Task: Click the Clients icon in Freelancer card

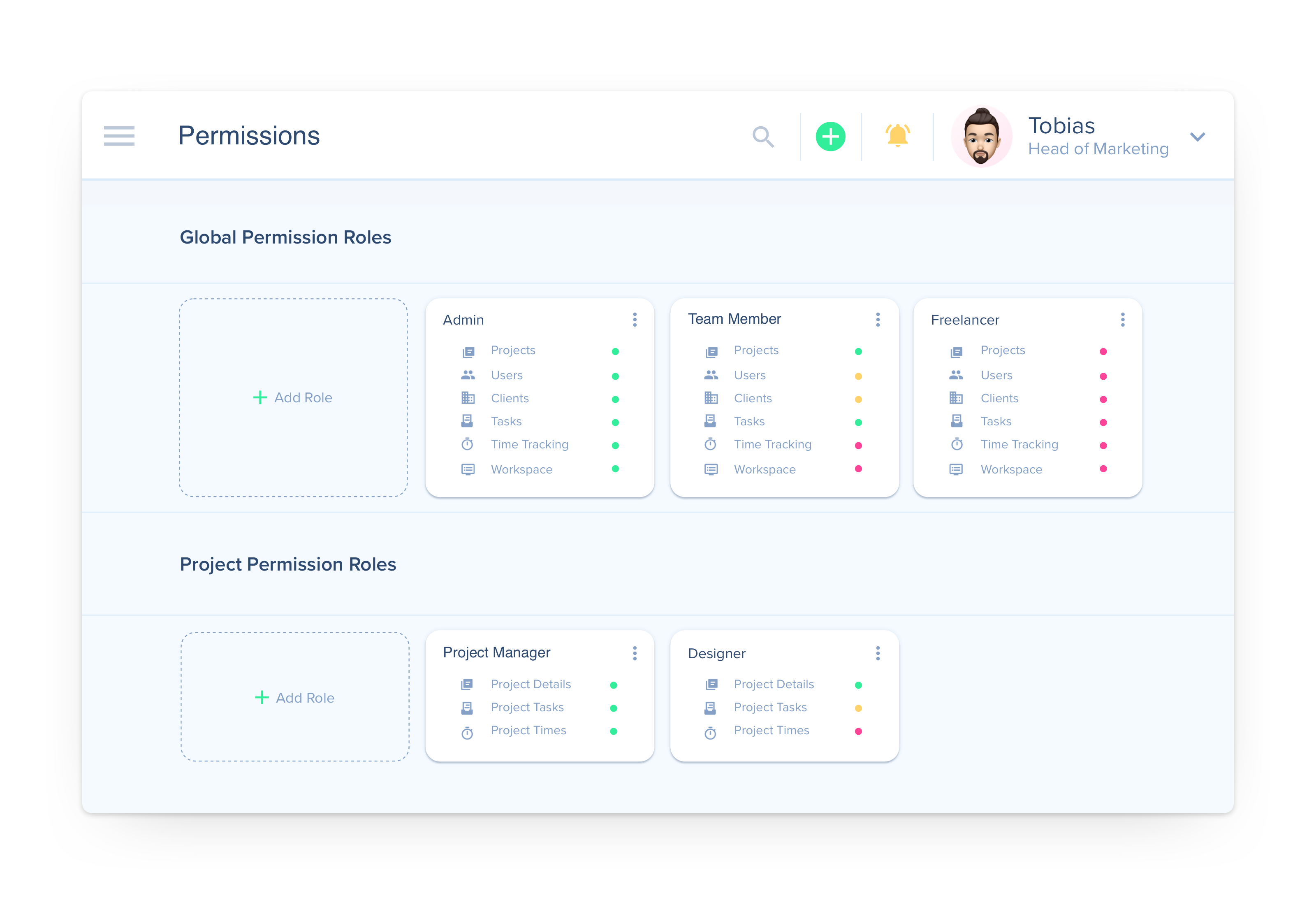Action: [x=956, y=398]
